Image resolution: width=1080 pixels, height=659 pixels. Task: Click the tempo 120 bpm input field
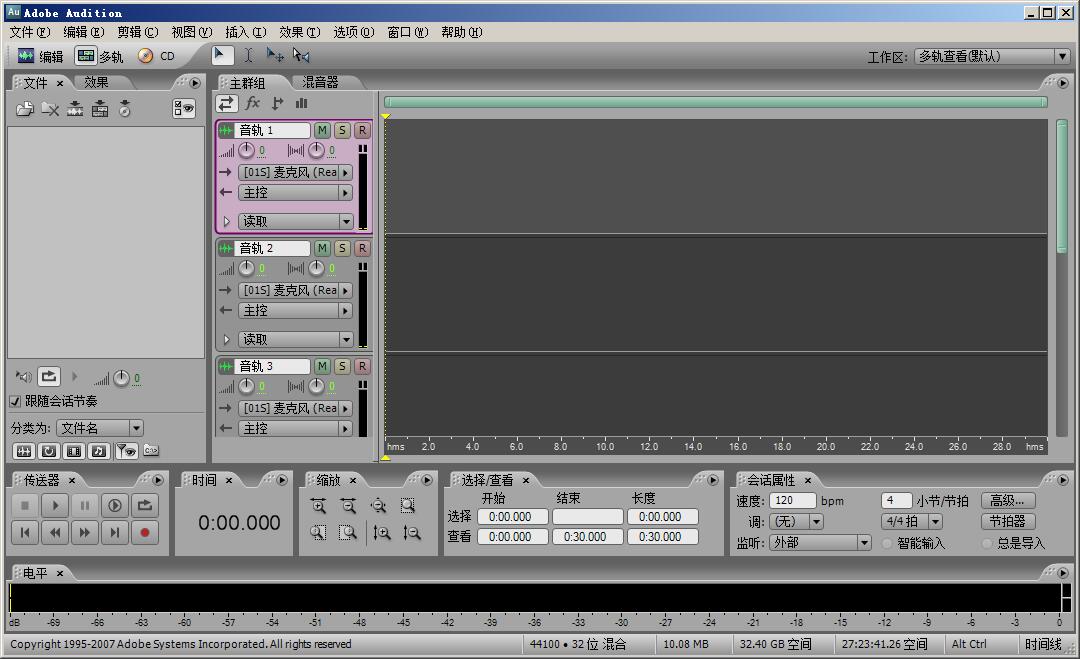pos(792,501)
